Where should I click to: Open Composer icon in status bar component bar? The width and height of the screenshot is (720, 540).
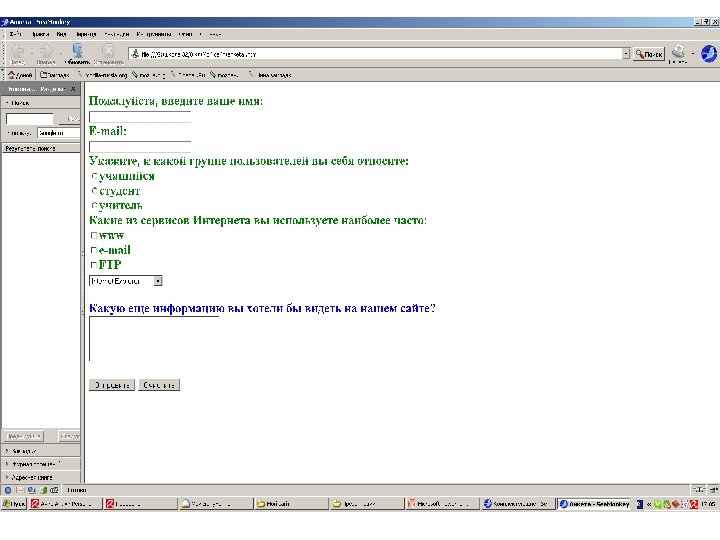click(31, 490)
